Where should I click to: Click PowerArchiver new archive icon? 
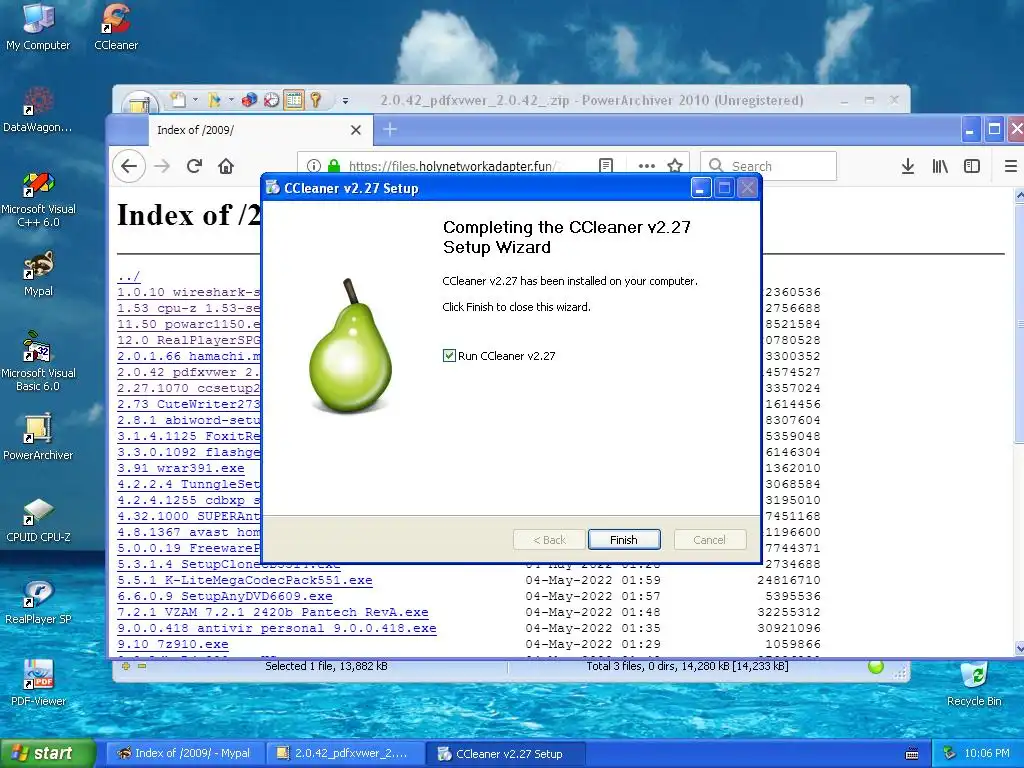[x=178, y=100]
